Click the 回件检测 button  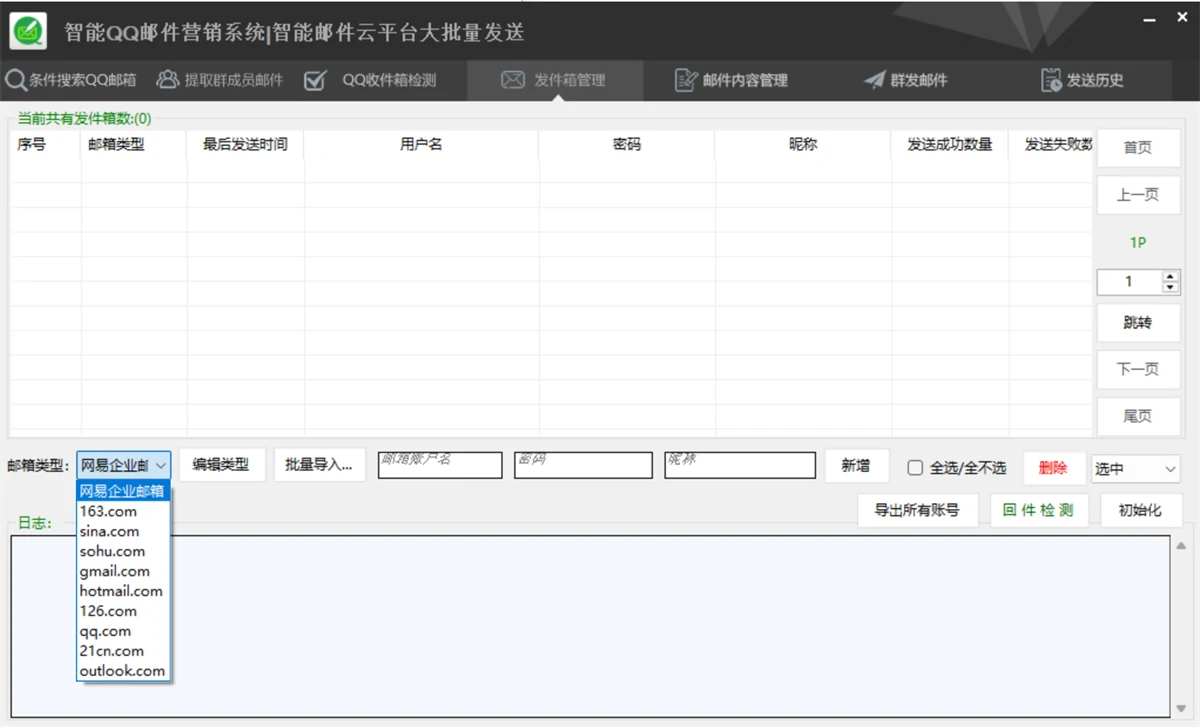pyautogui.click(x=1039, y=510)
